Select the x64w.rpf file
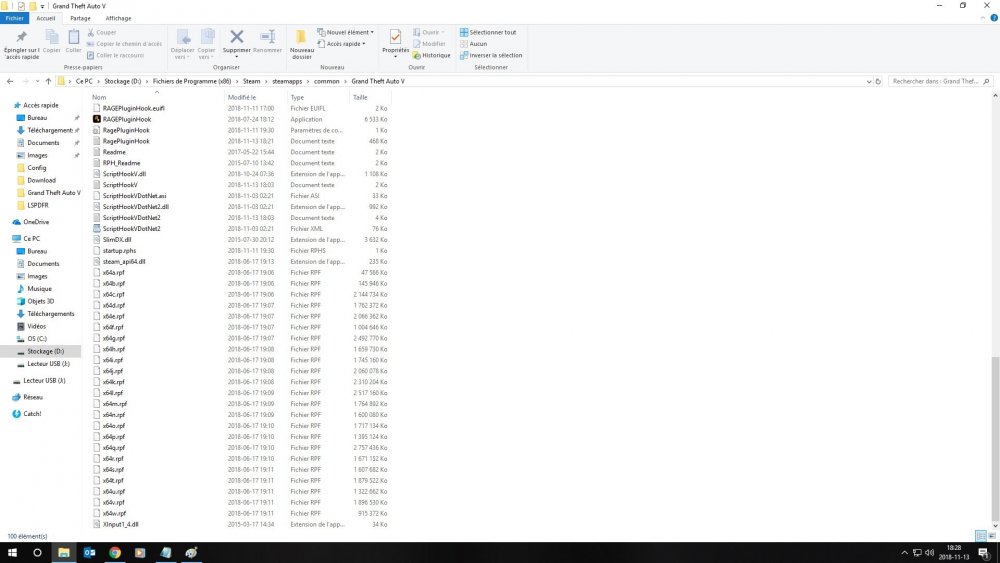 [114, 513]
